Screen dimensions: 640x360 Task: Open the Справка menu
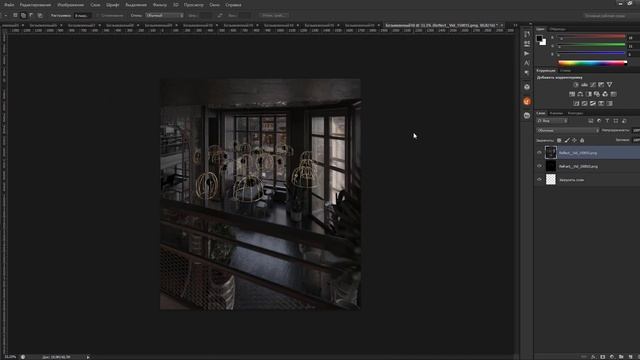(233, 5)
